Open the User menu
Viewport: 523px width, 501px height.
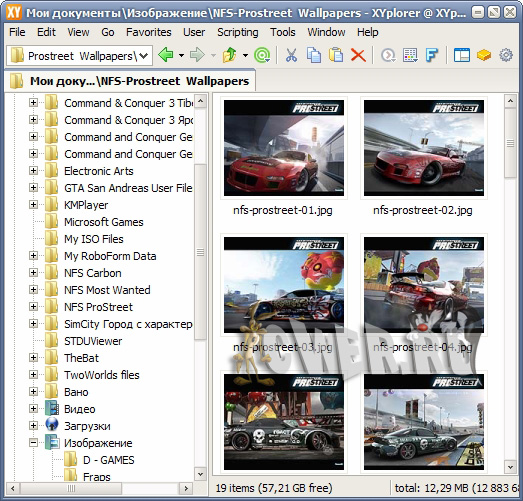click(x=194, y=32)
